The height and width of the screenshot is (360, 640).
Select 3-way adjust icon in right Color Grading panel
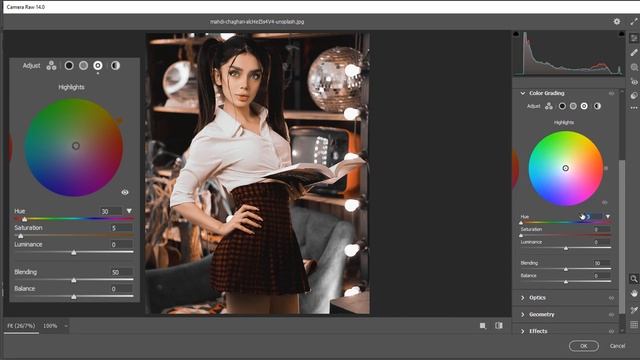pos(549,106)
